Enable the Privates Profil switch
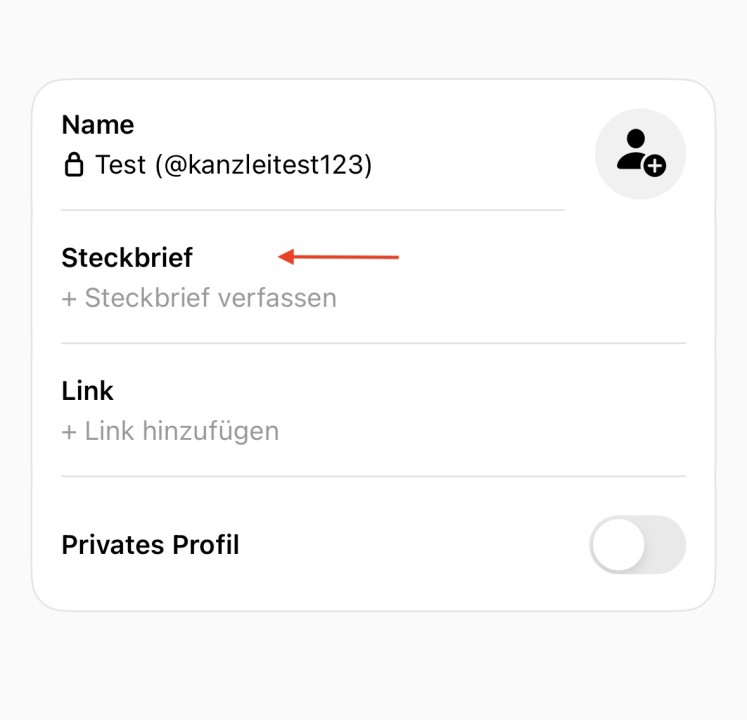The image size is (747, 720). coord(637,545)
